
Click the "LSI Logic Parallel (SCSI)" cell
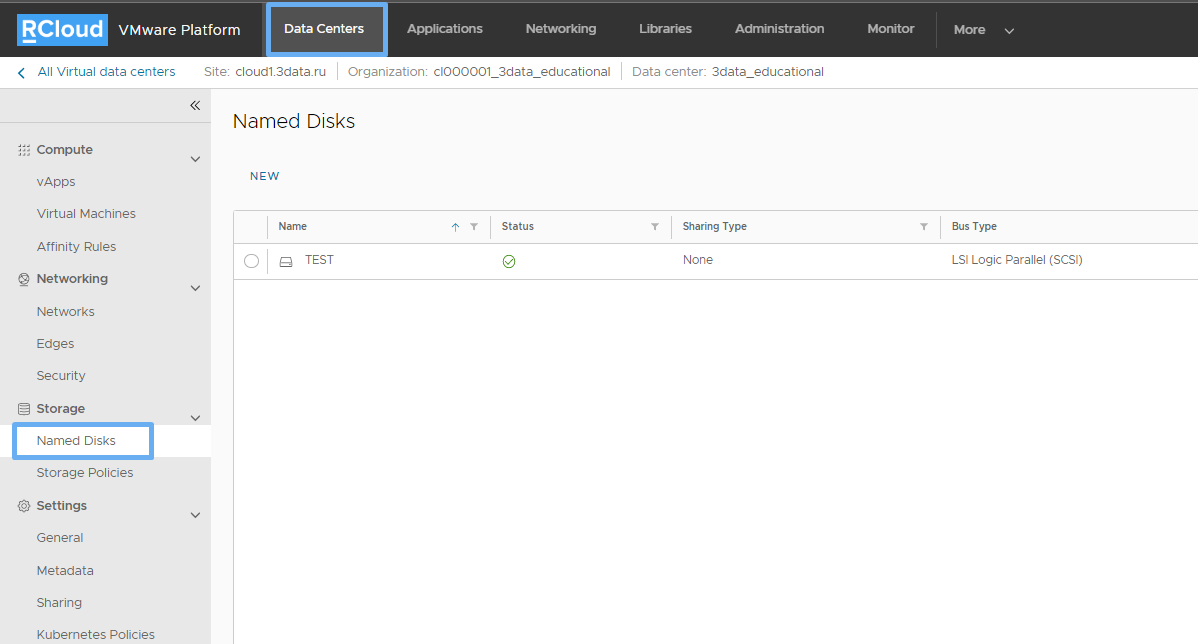click(1017, 260)
